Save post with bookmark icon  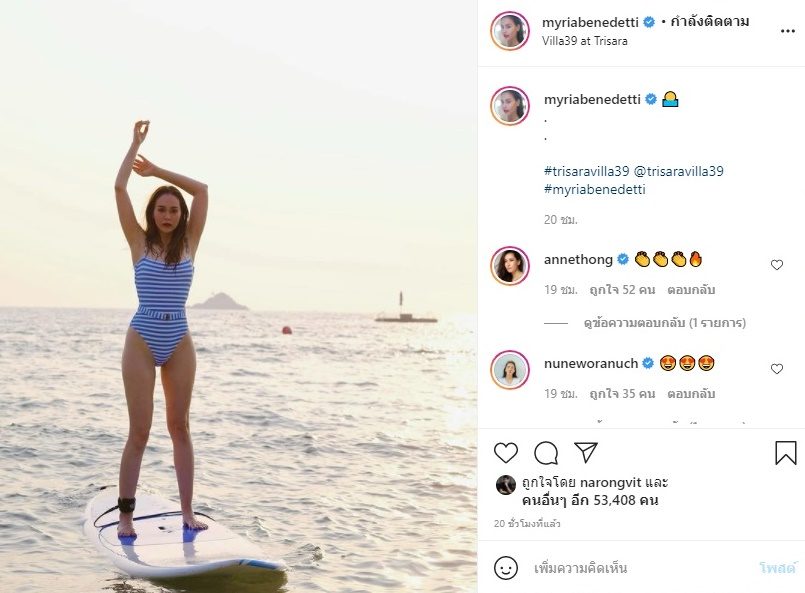point(786,453)
